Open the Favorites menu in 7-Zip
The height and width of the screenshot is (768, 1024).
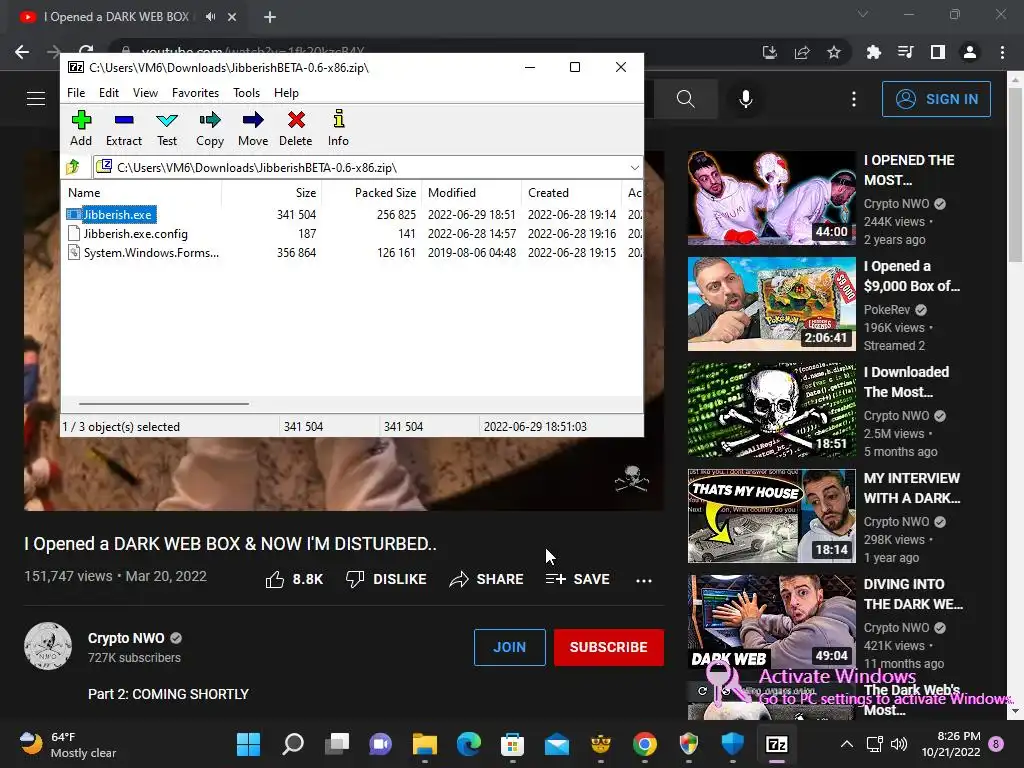(195, 93)
